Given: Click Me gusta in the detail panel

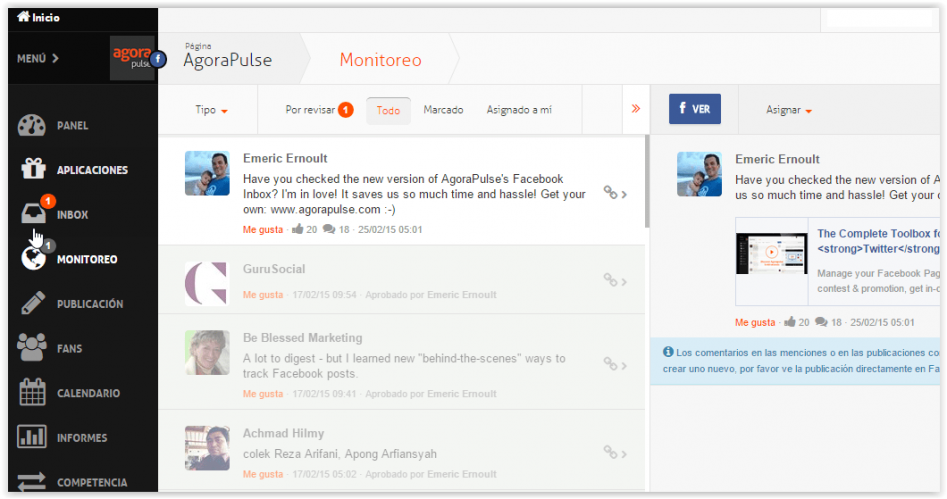Looking at the screenshot, I should [x=755, y=323].
